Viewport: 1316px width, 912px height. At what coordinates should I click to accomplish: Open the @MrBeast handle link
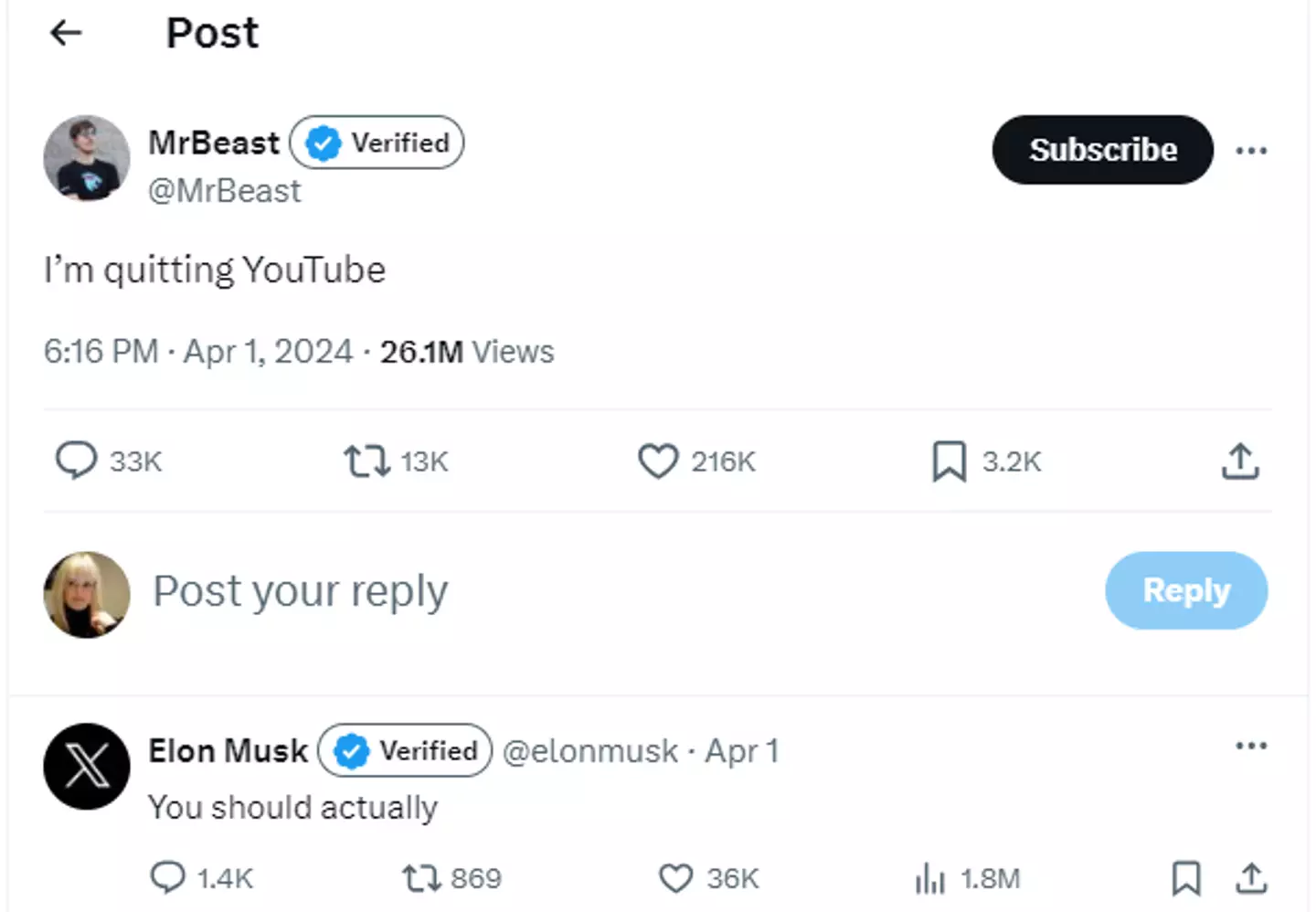tap(225, 191)
